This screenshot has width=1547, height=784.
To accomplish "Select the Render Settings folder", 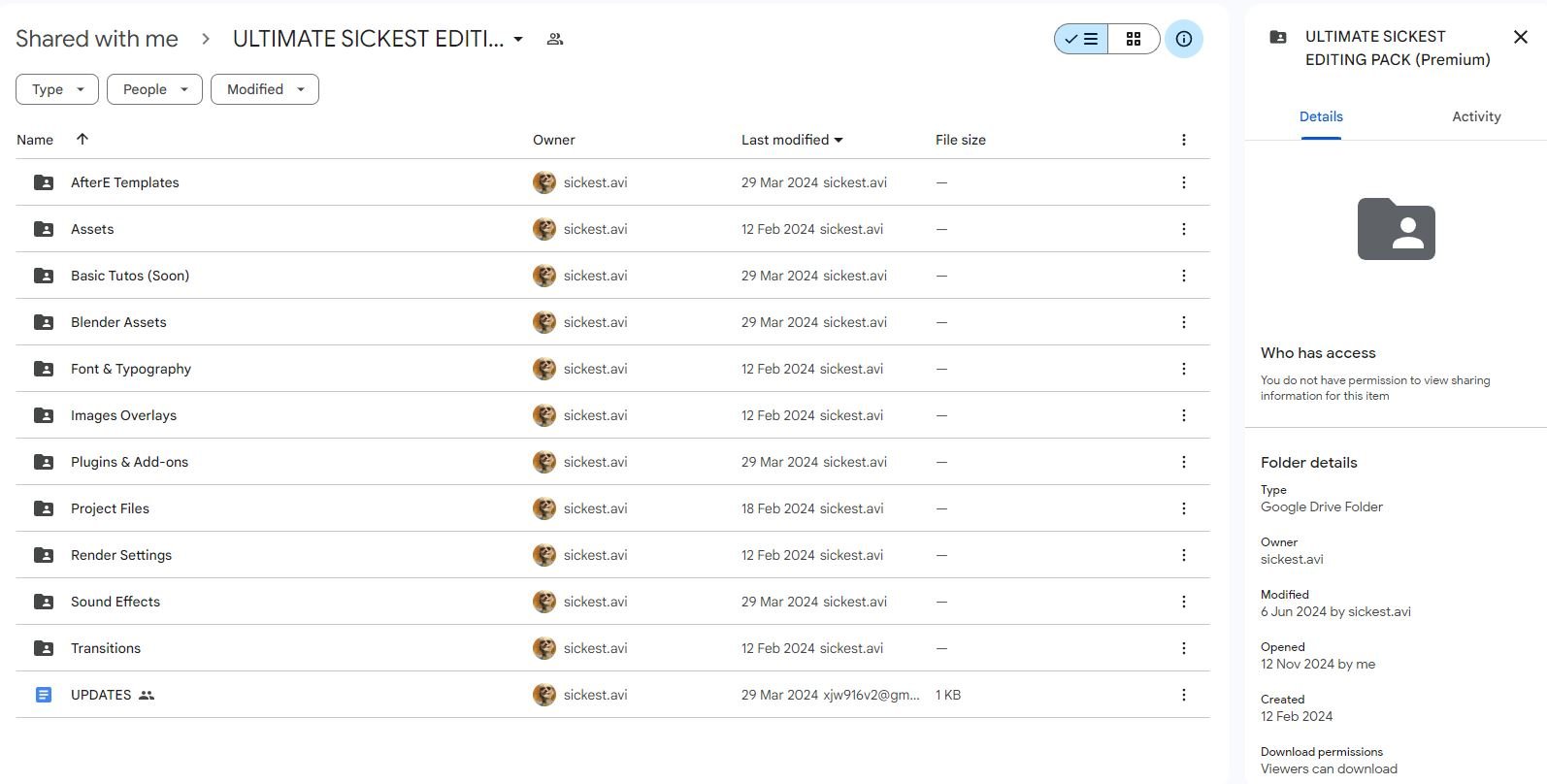I will coord(121,555).
